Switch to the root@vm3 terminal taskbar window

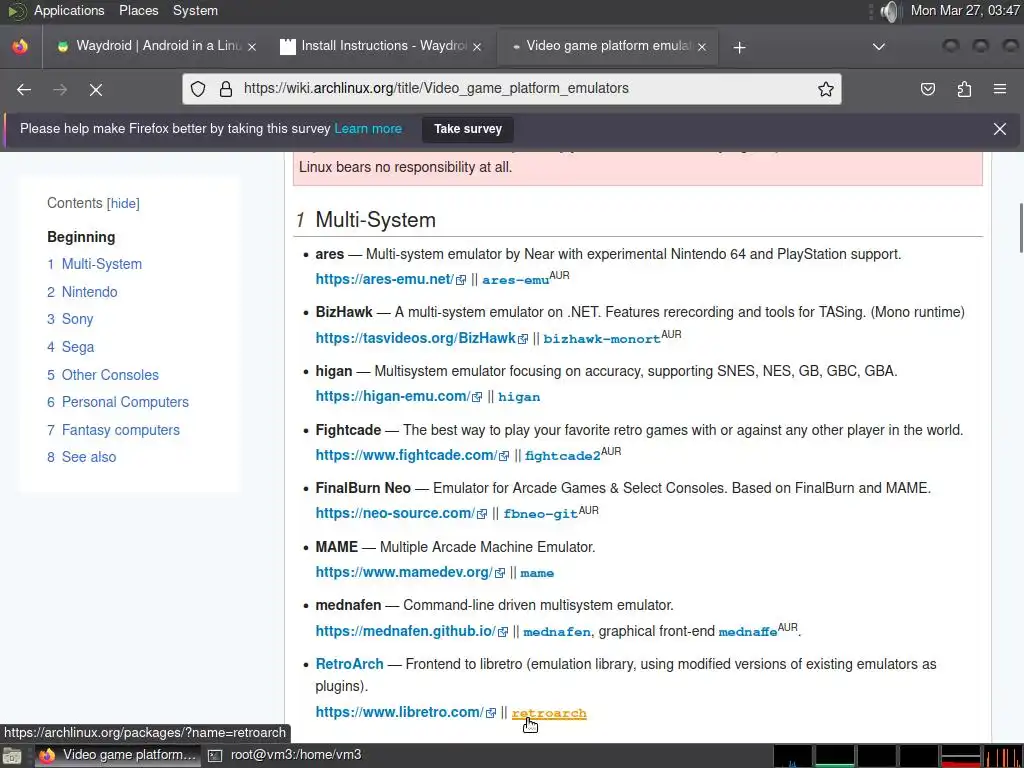(285, 755)
